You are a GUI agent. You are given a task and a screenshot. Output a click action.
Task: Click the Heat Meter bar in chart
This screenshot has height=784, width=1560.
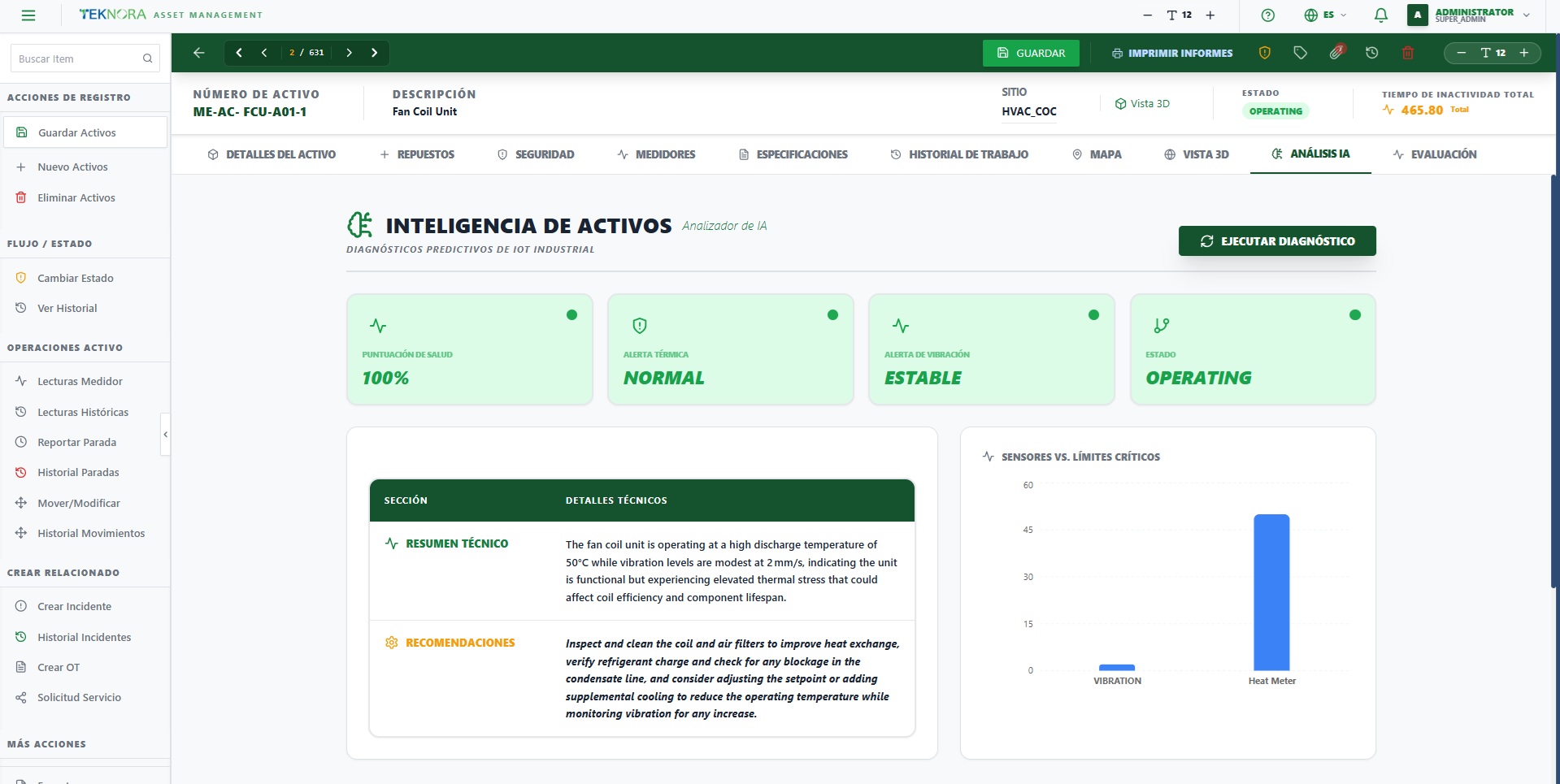coord(1271,592)
